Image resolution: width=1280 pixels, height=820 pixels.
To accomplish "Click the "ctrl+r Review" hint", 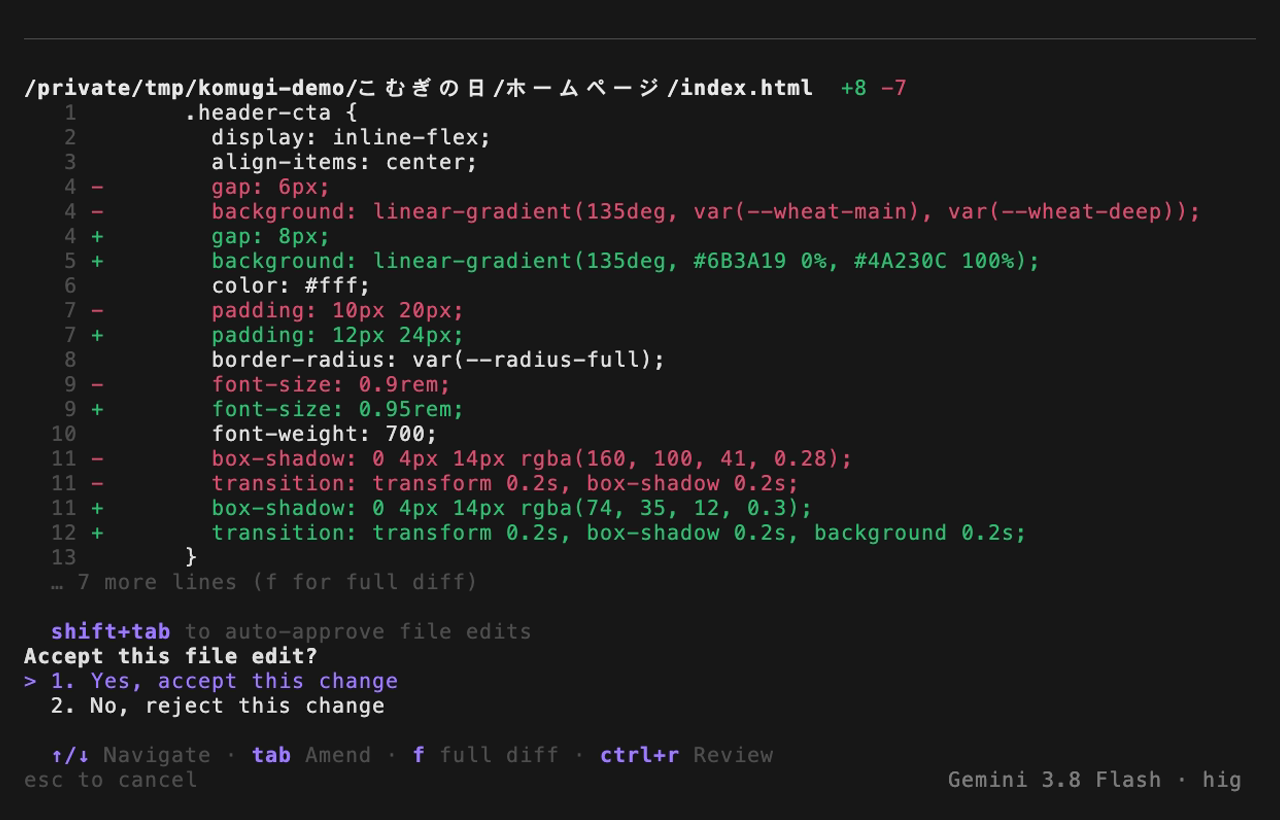I will 686,755.
